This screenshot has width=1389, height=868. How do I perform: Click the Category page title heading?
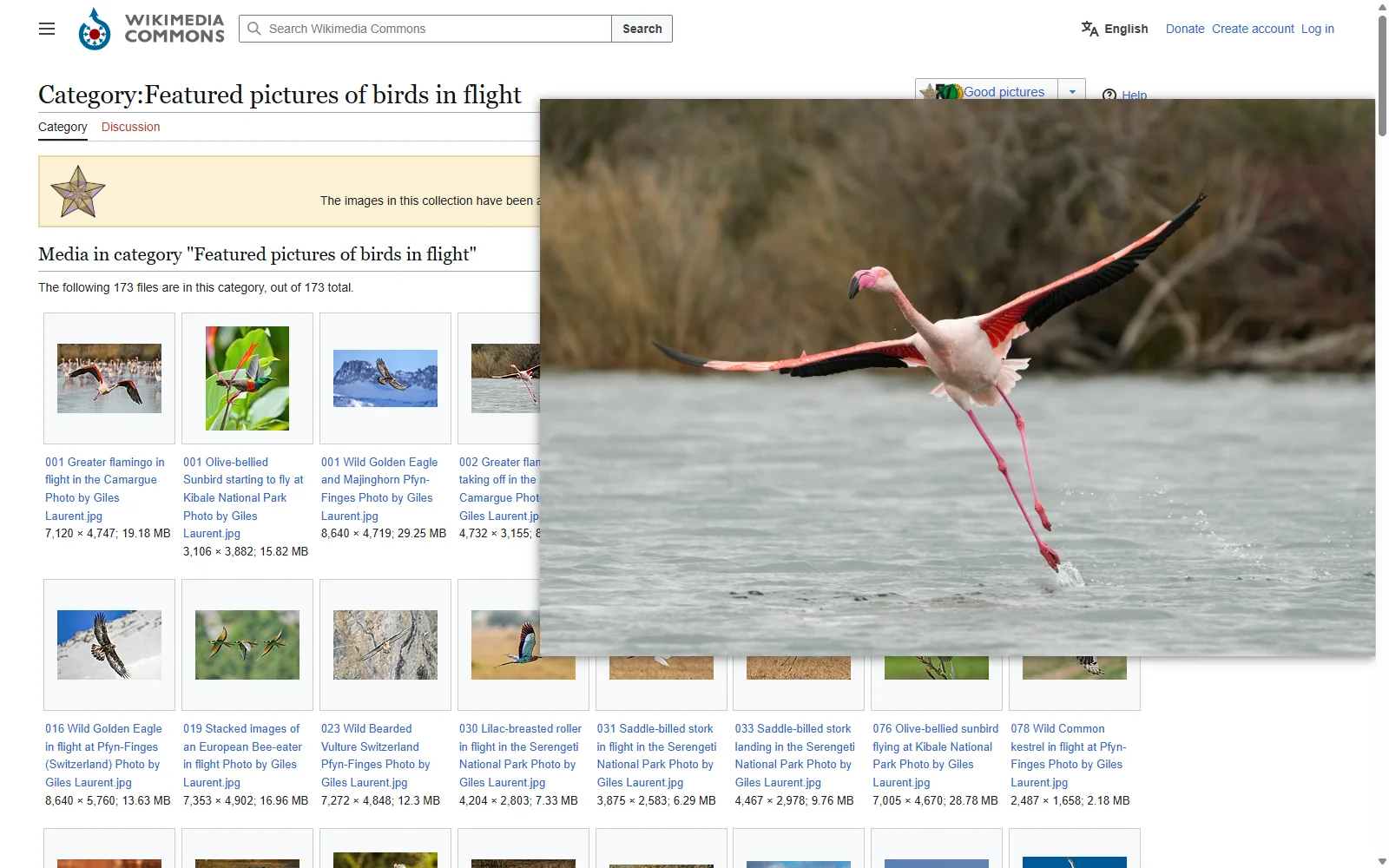click(x=280, y=95)
